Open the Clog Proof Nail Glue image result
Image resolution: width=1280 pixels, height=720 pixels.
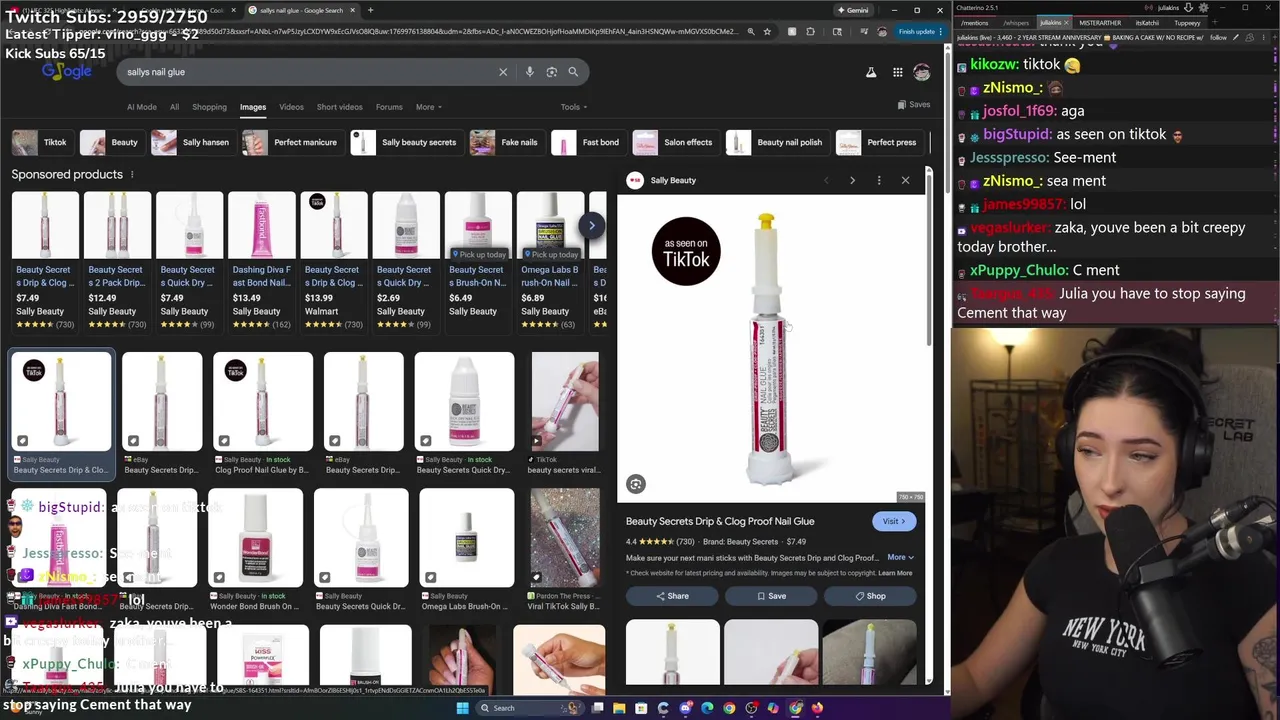[x=263, y=414]
